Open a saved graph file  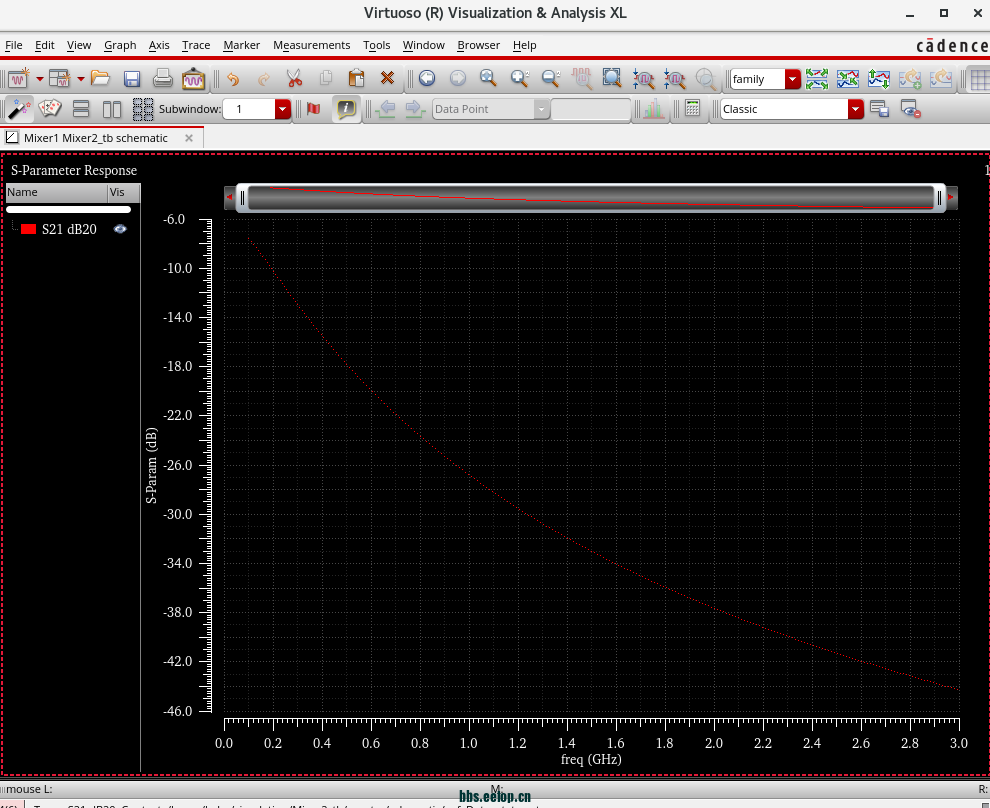[x=100, y=78]
